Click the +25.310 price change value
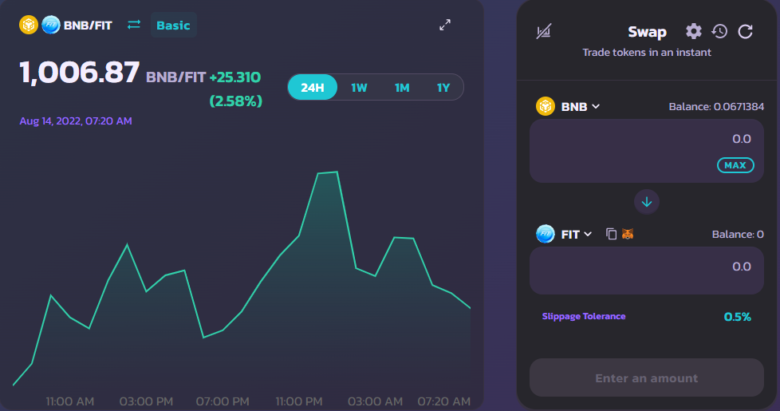 point(235,77)
